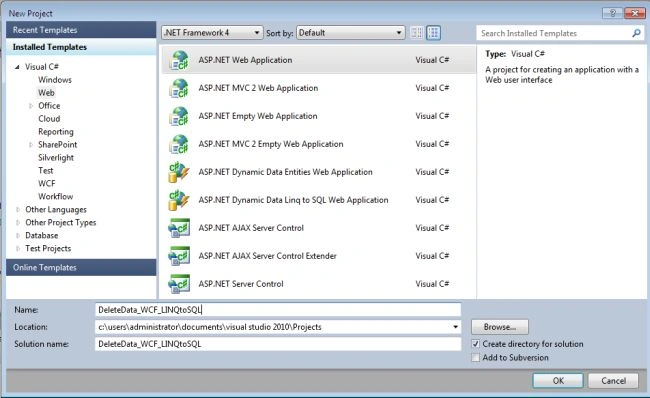Select ASP.NET Dynamic Data Entities Web Application text

point(285,172)
